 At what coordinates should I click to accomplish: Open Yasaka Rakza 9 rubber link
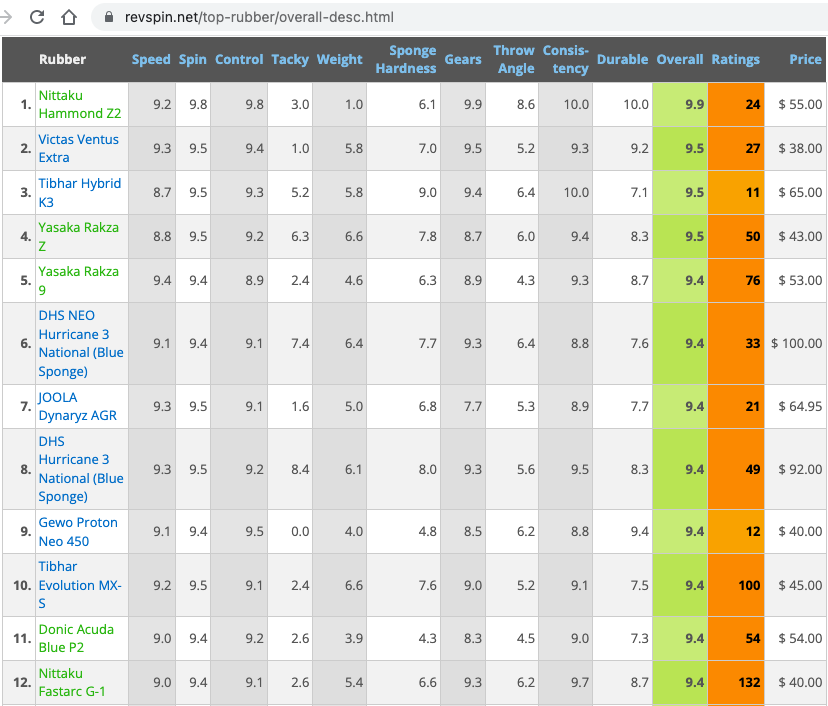coord(78,280)
